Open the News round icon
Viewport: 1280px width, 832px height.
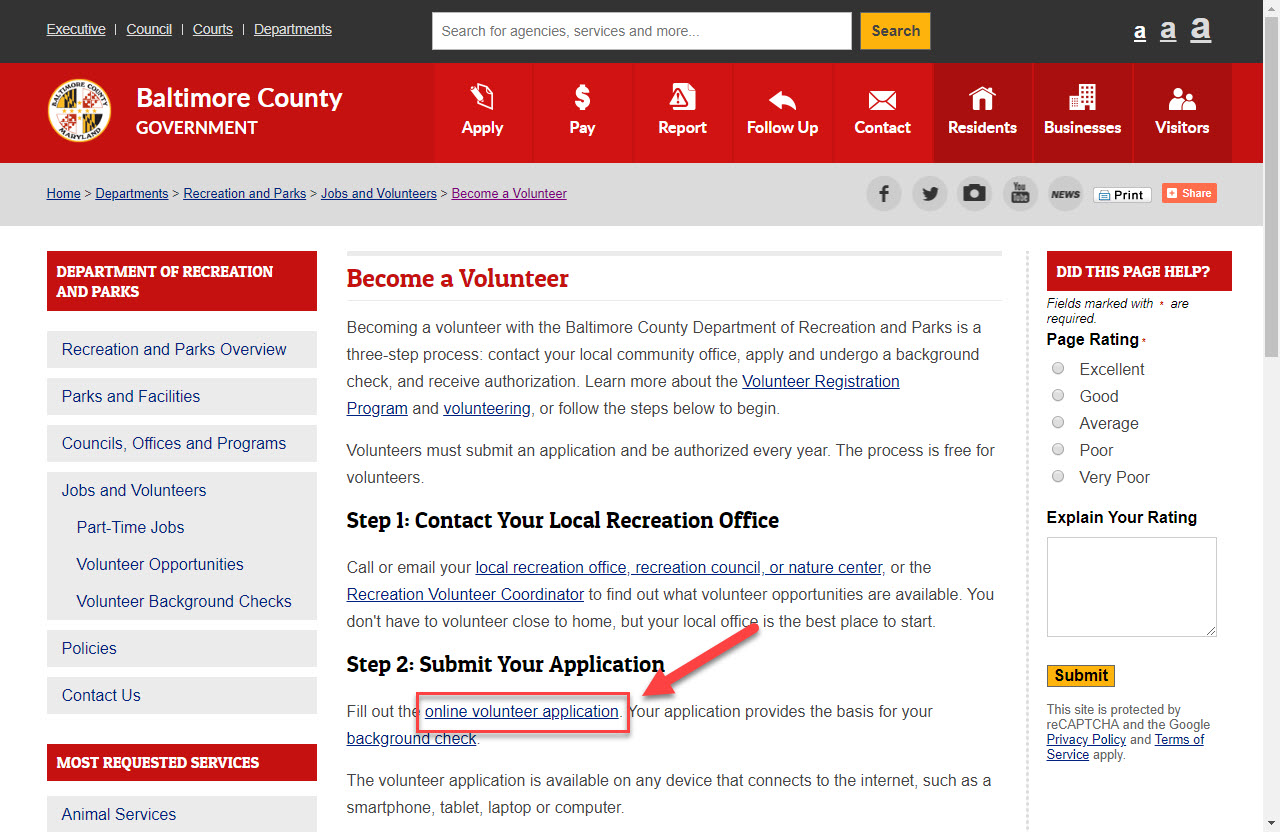point(1066,193)
